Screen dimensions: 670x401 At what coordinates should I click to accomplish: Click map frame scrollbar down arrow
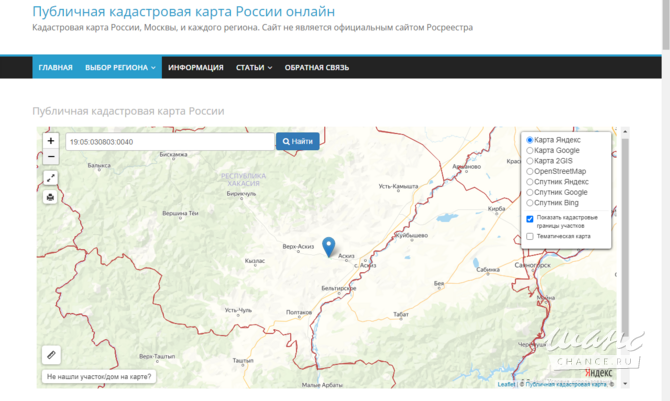(x=625, y=383)
